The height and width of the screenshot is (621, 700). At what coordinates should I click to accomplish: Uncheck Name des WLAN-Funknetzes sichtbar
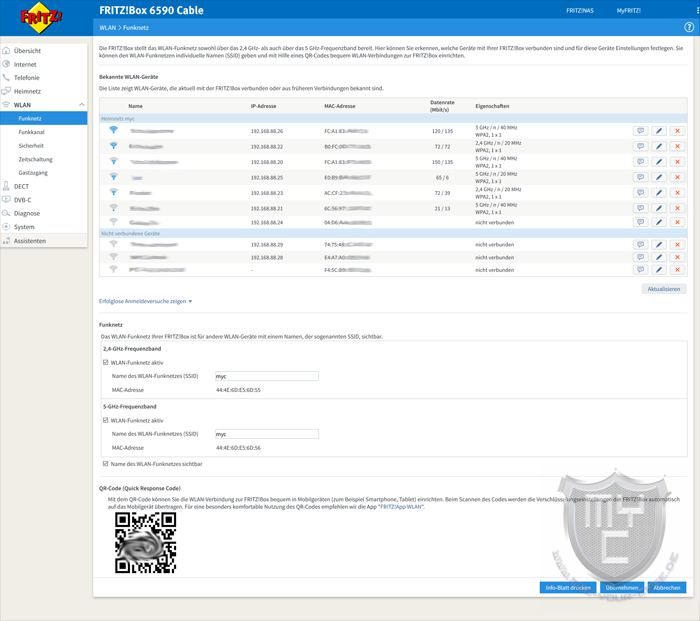[x=106, y=463]
